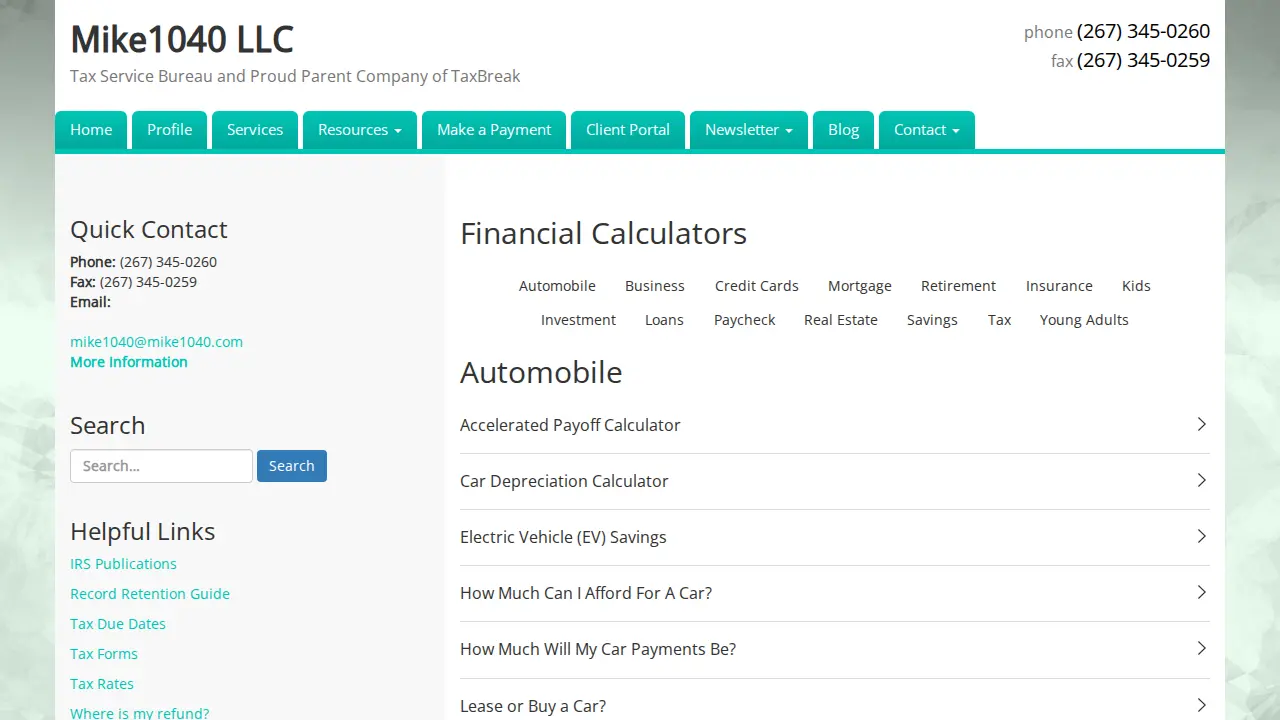Click the blue Search button

pyautogui.click(x=292, y=466)
